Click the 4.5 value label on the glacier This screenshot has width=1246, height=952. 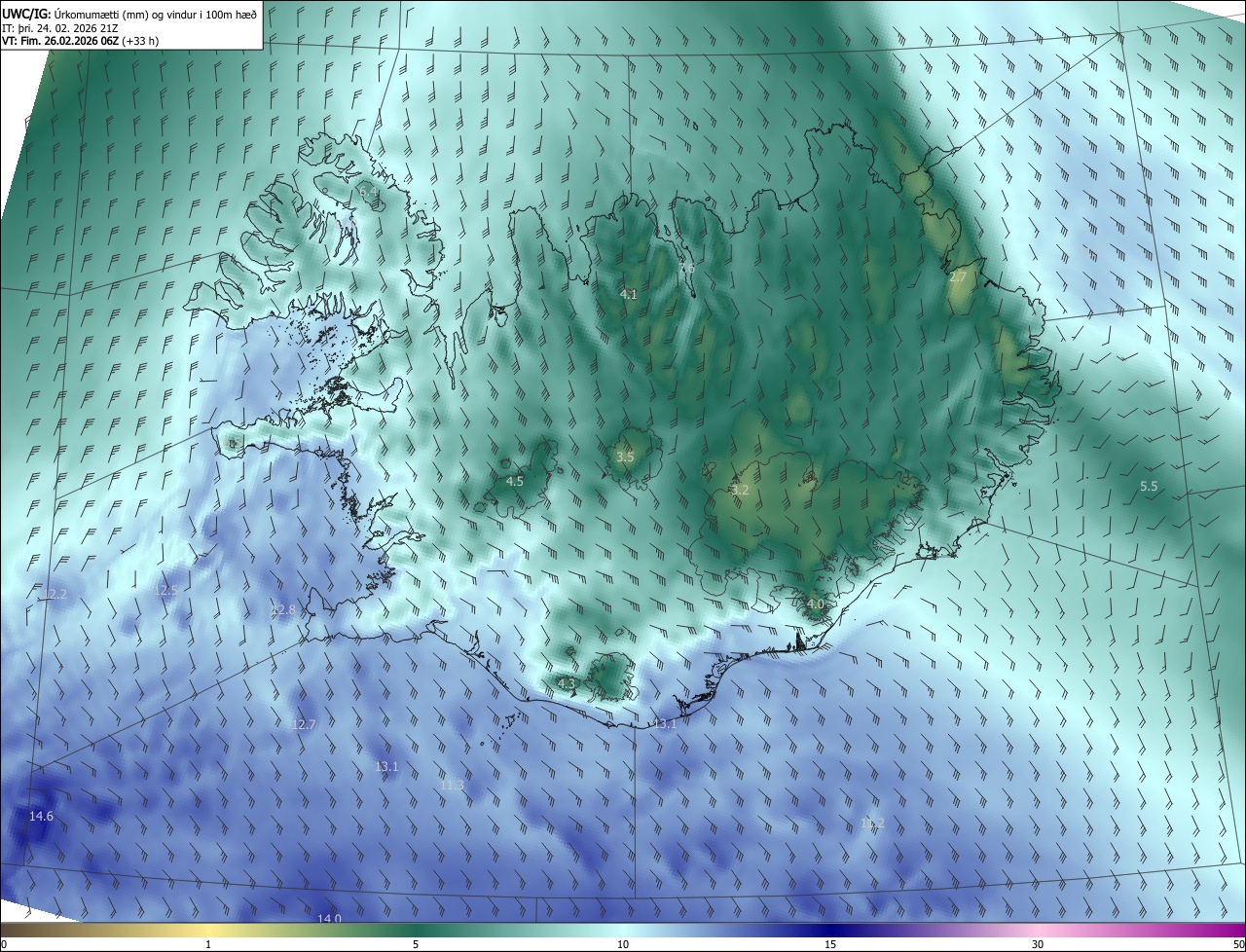click(515, 481)
